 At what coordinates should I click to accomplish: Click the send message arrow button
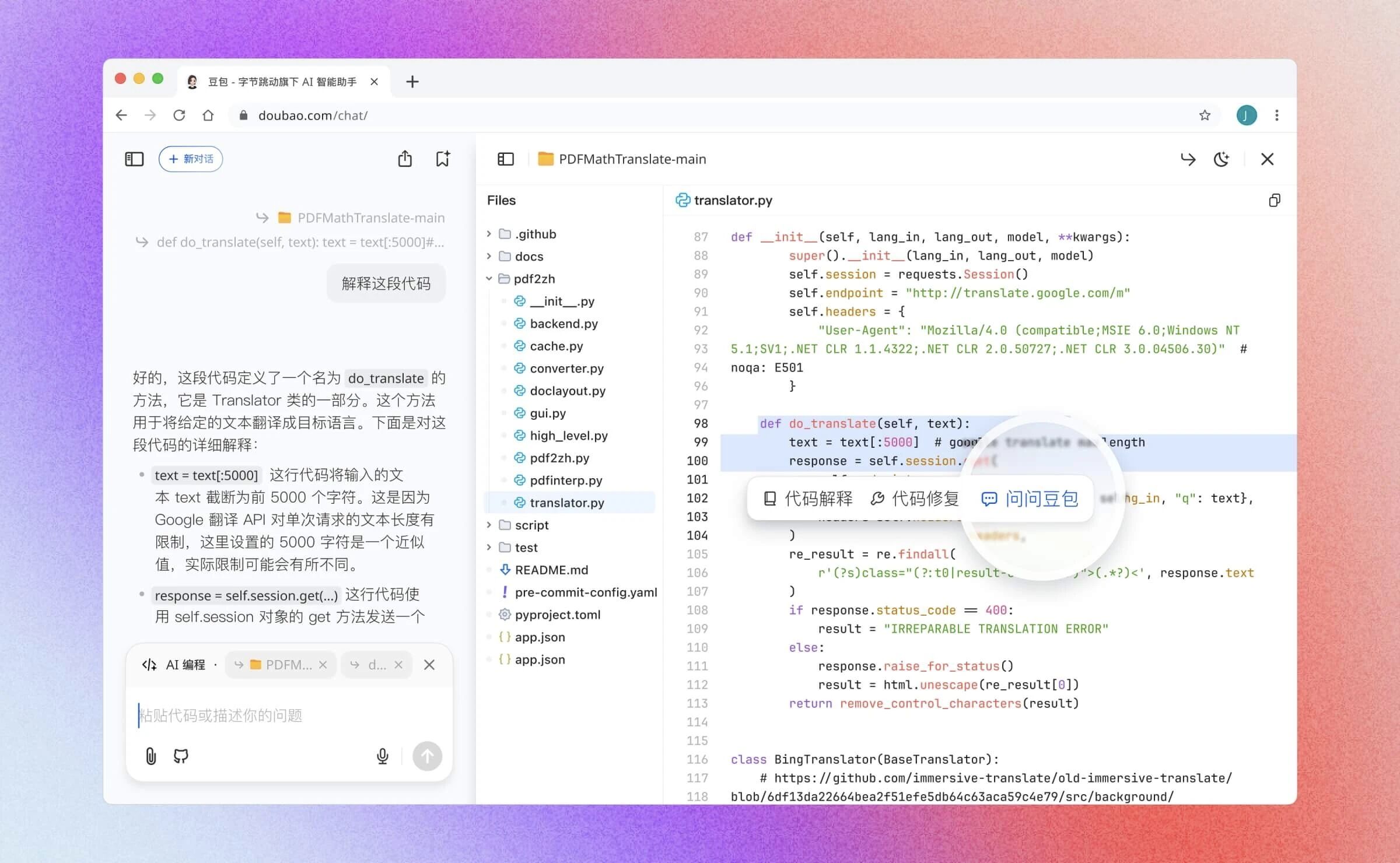pos(427,756)
